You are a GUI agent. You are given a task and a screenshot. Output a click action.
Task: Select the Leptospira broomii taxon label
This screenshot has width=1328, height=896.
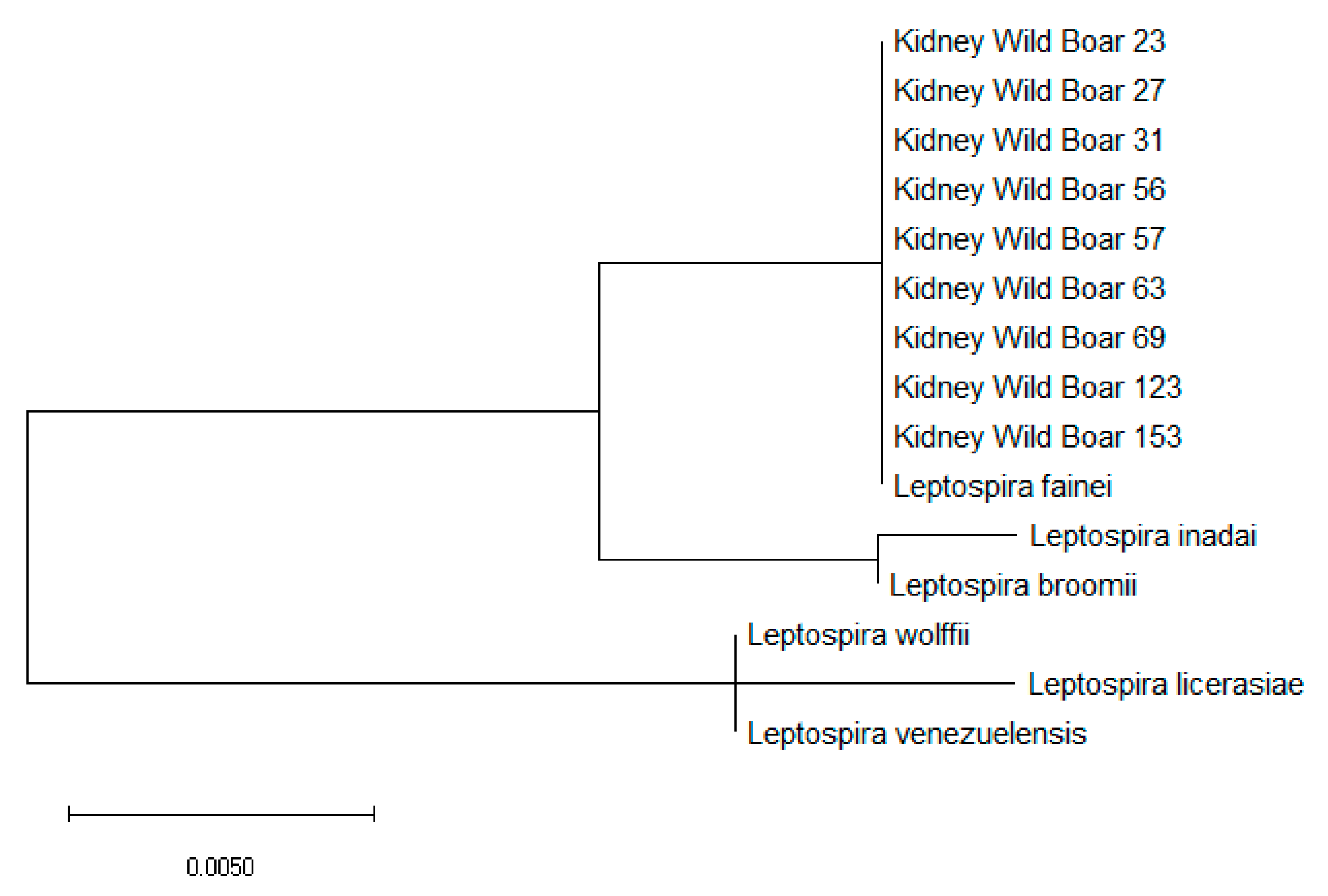coord(1013,586)
